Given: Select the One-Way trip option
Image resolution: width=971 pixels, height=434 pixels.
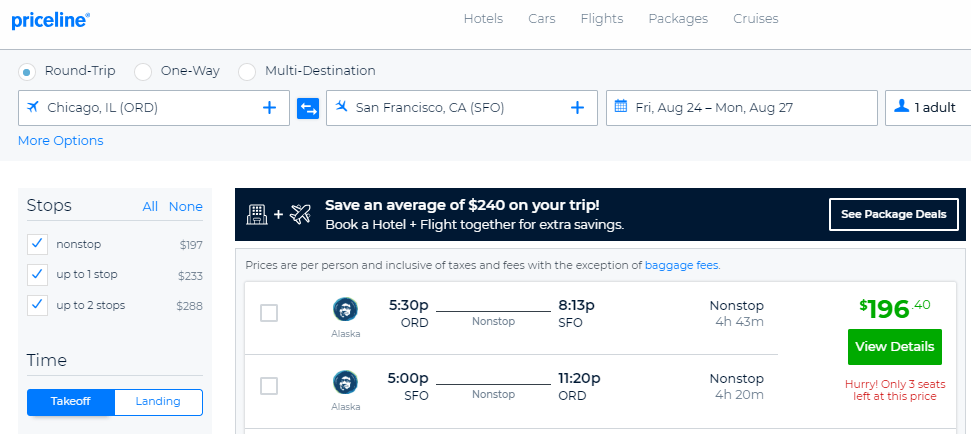Looking at the screenshot, I should [x=143, y=72].
